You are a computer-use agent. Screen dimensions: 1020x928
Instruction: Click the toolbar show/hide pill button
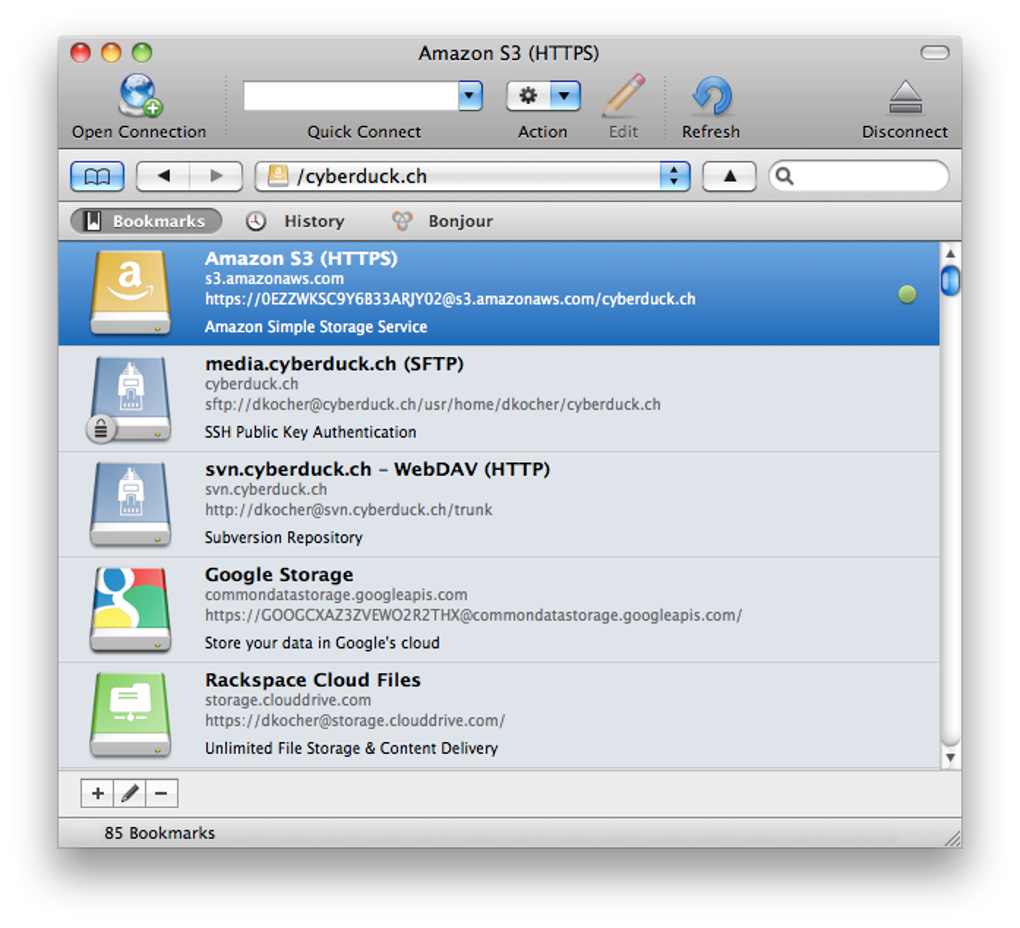point(934,53)
